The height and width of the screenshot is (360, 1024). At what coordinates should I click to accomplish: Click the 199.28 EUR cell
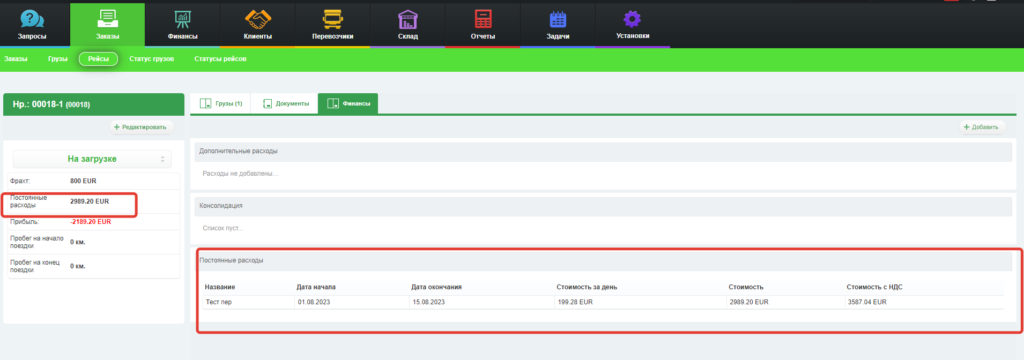575,303
